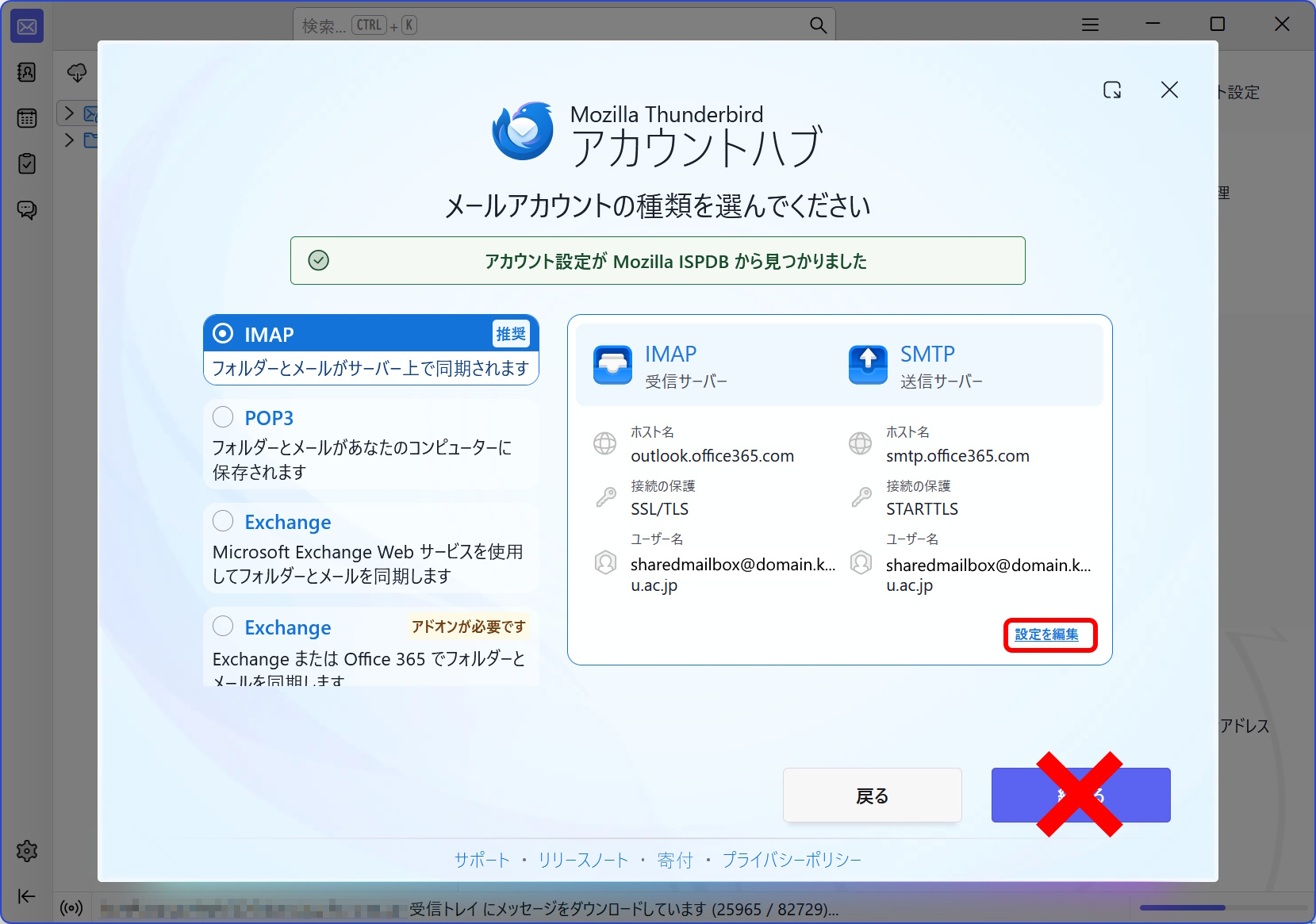This screenshot has height=924, width=1316.
Task: Click the outlook.office365.com host name
Action: point(712,456)
